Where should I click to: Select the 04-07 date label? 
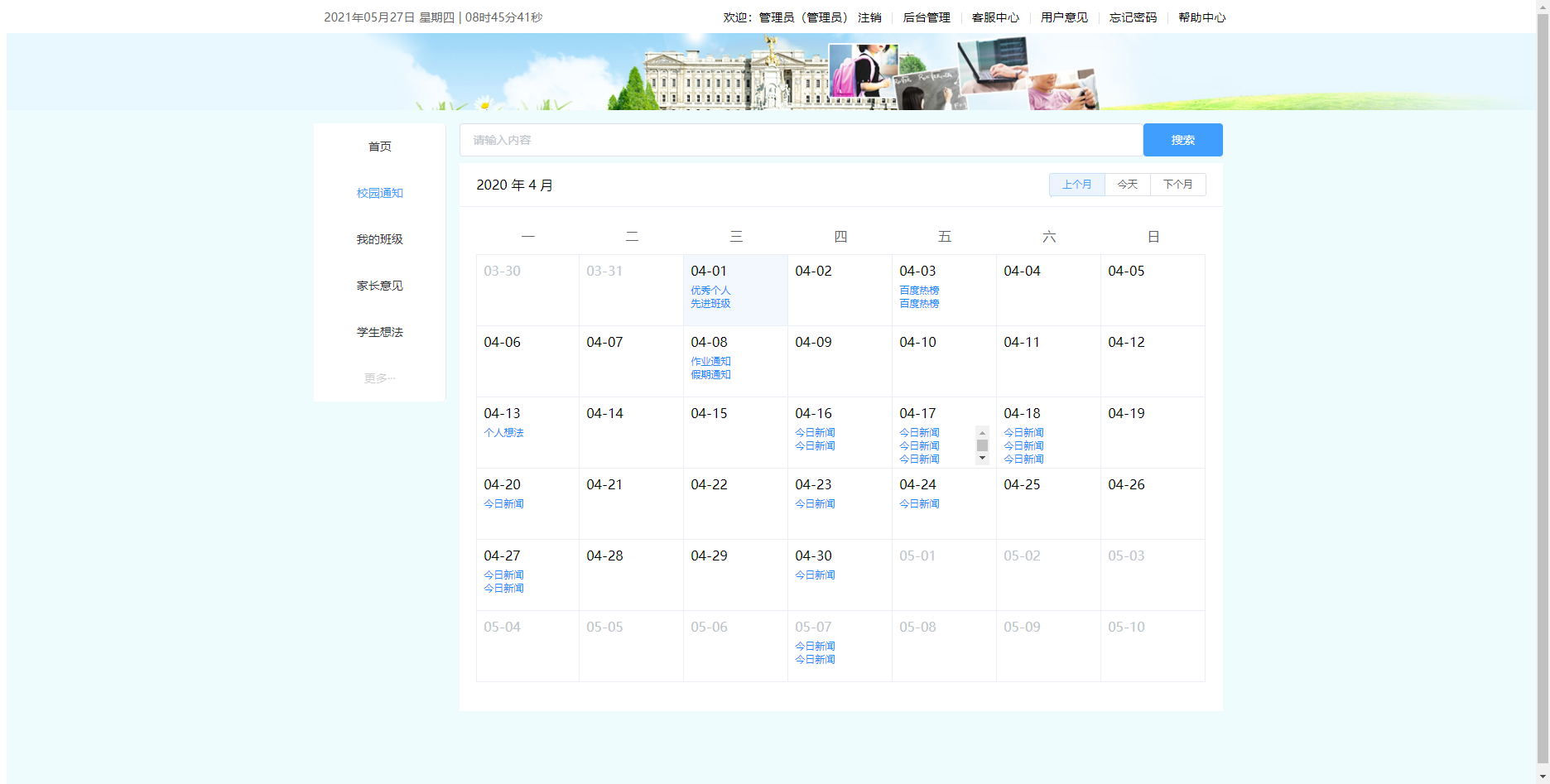[x=604, y=343]
